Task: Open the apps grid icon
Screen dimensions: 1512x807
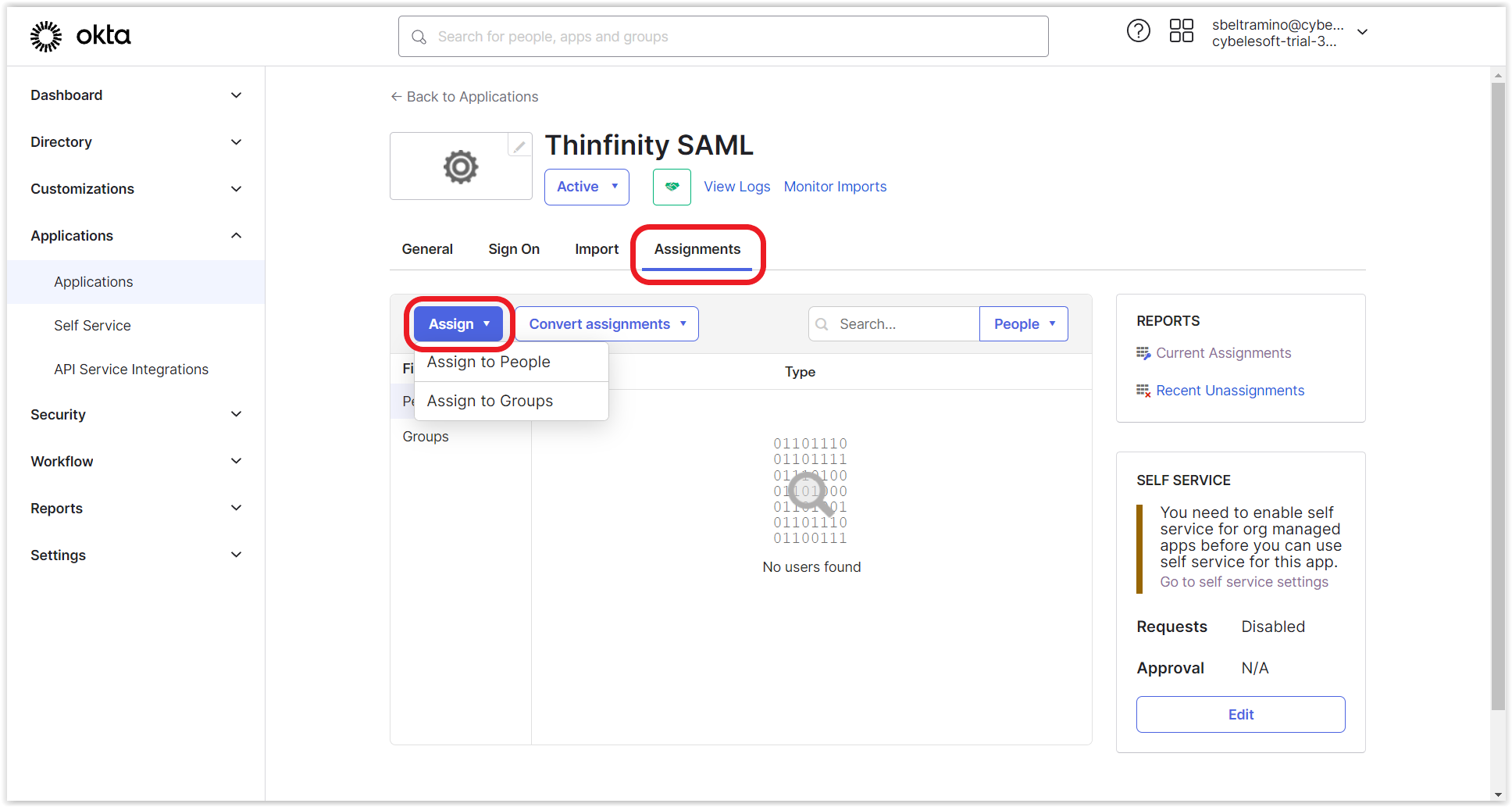Action: [1181, 31]
